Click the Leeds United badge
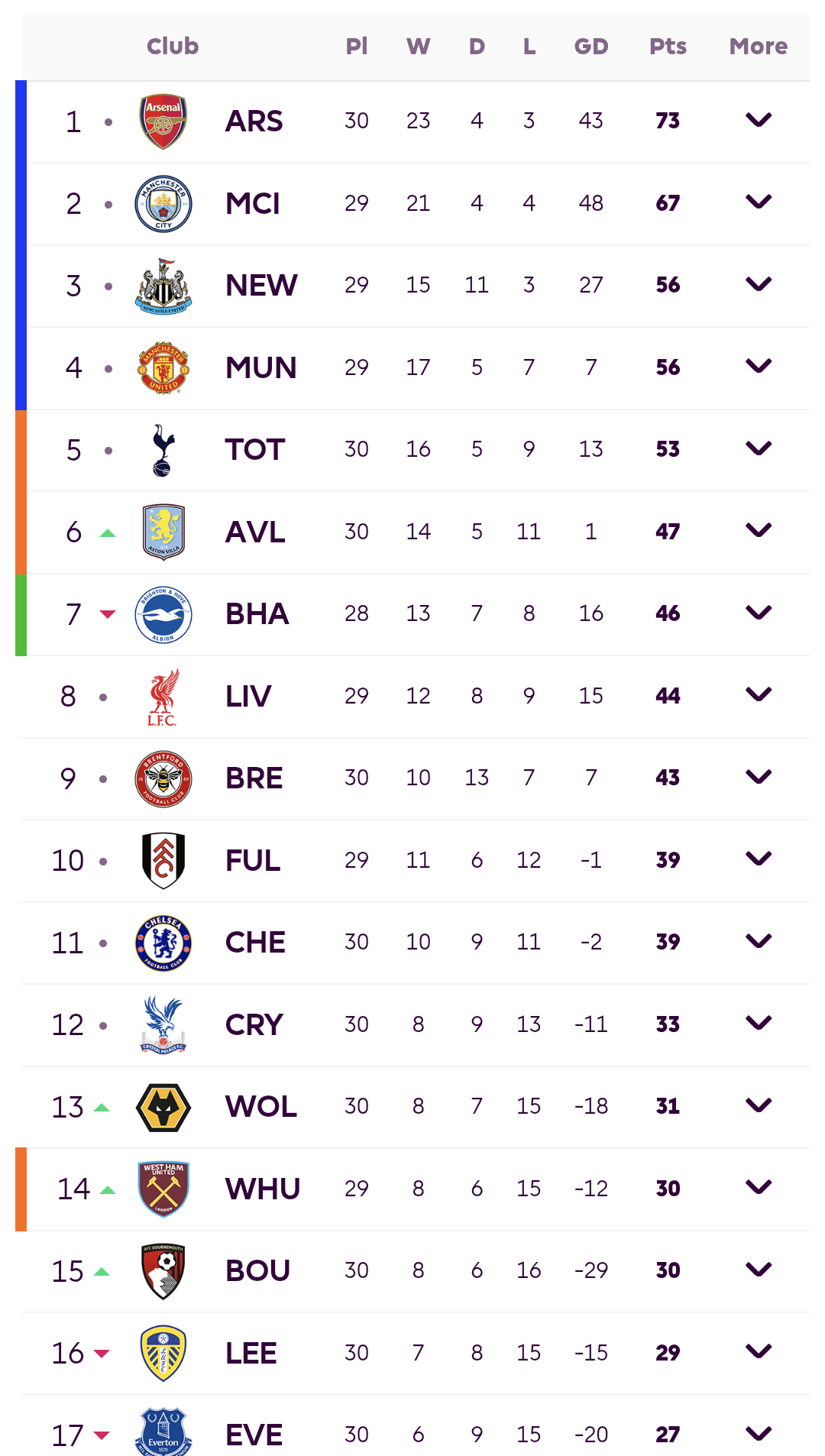This screenshot has height=1456, width=825. (163, 1354)
